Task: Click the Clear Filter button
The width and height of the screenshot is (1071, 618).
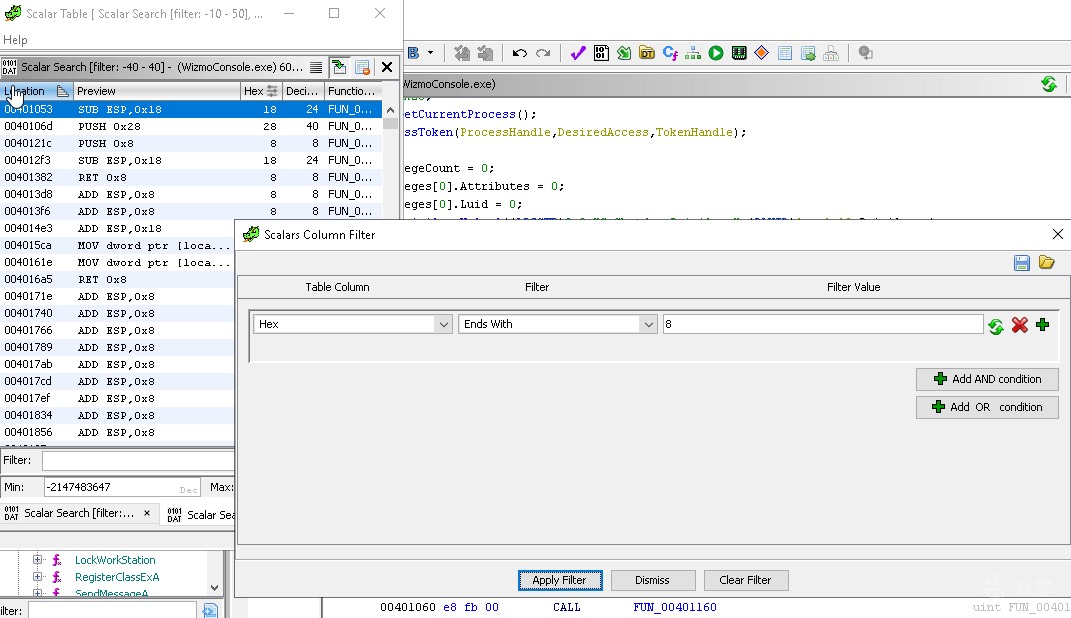Action: pyautogui.click(x=745, y=580)
